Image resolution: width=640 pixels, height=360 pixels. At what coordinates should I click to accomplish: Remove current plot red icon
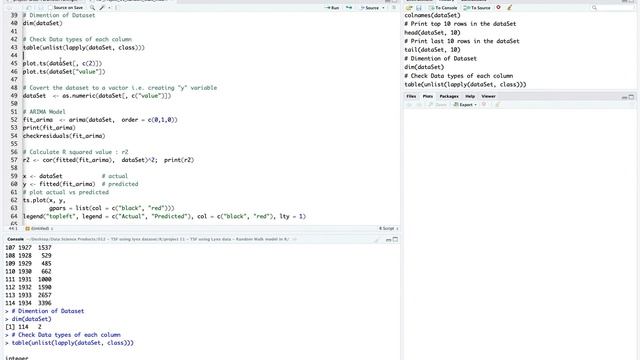pyautogui.click(x=484, y=105)
